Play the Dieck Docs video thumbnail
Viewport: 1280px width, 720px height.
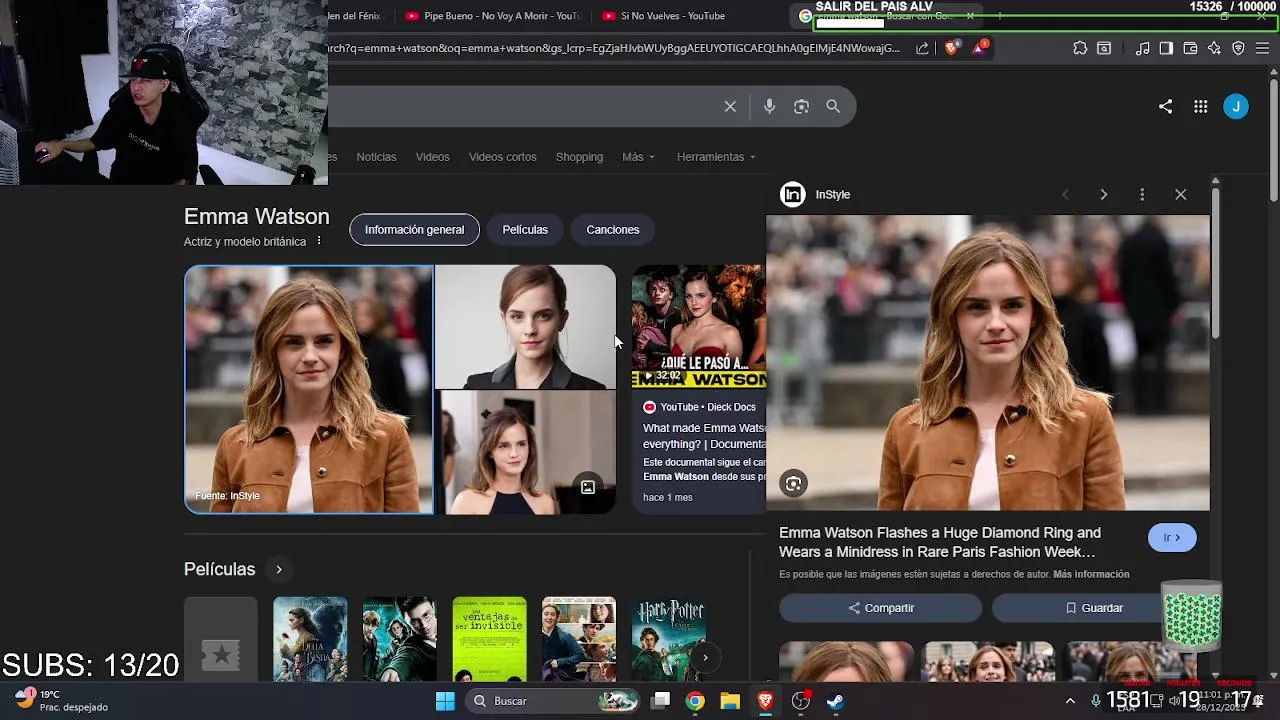[698, 326]
